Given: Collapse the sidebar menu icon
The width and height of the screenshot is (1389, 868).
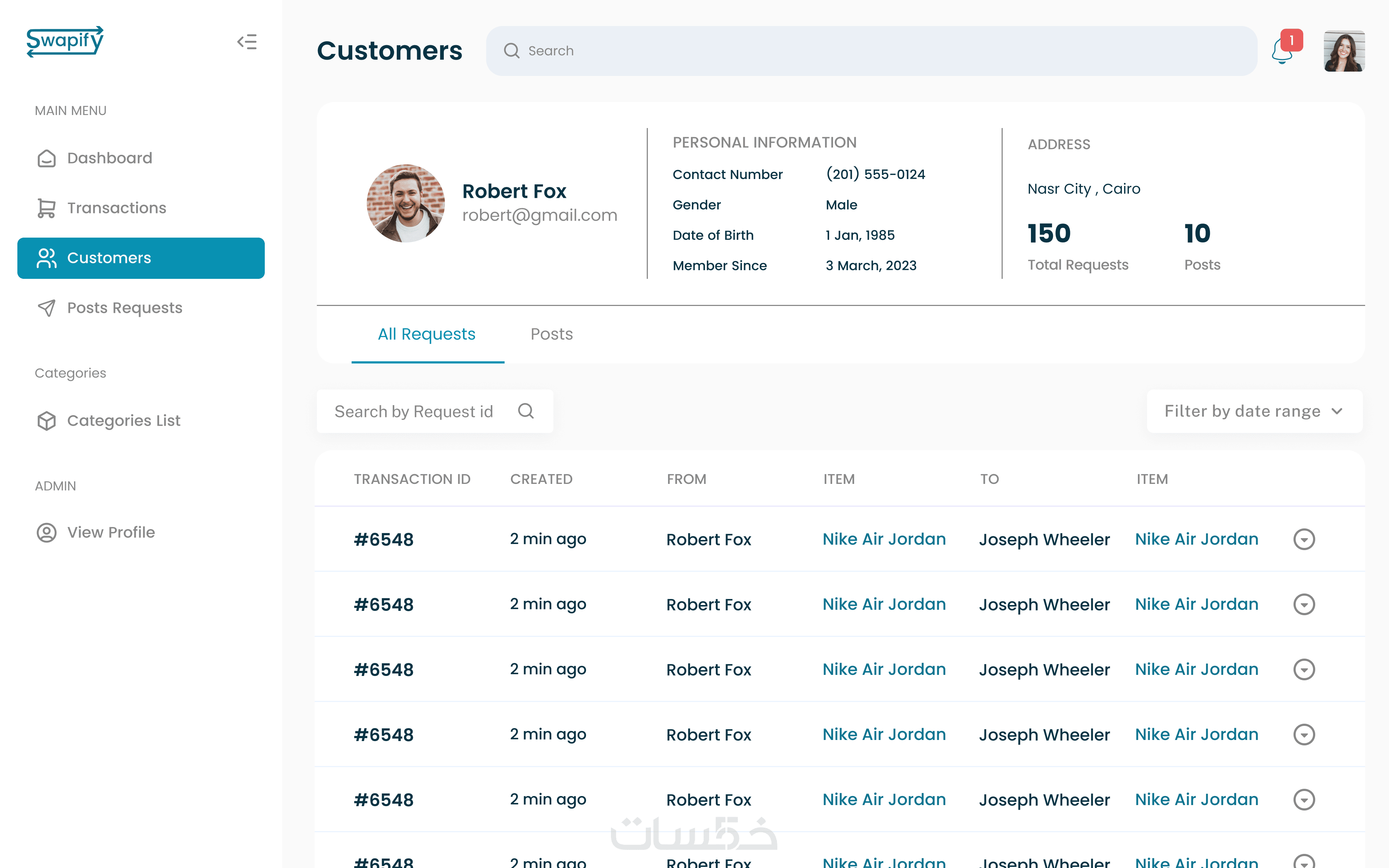Looking at the screenshot, I should (x=247, y=42).
